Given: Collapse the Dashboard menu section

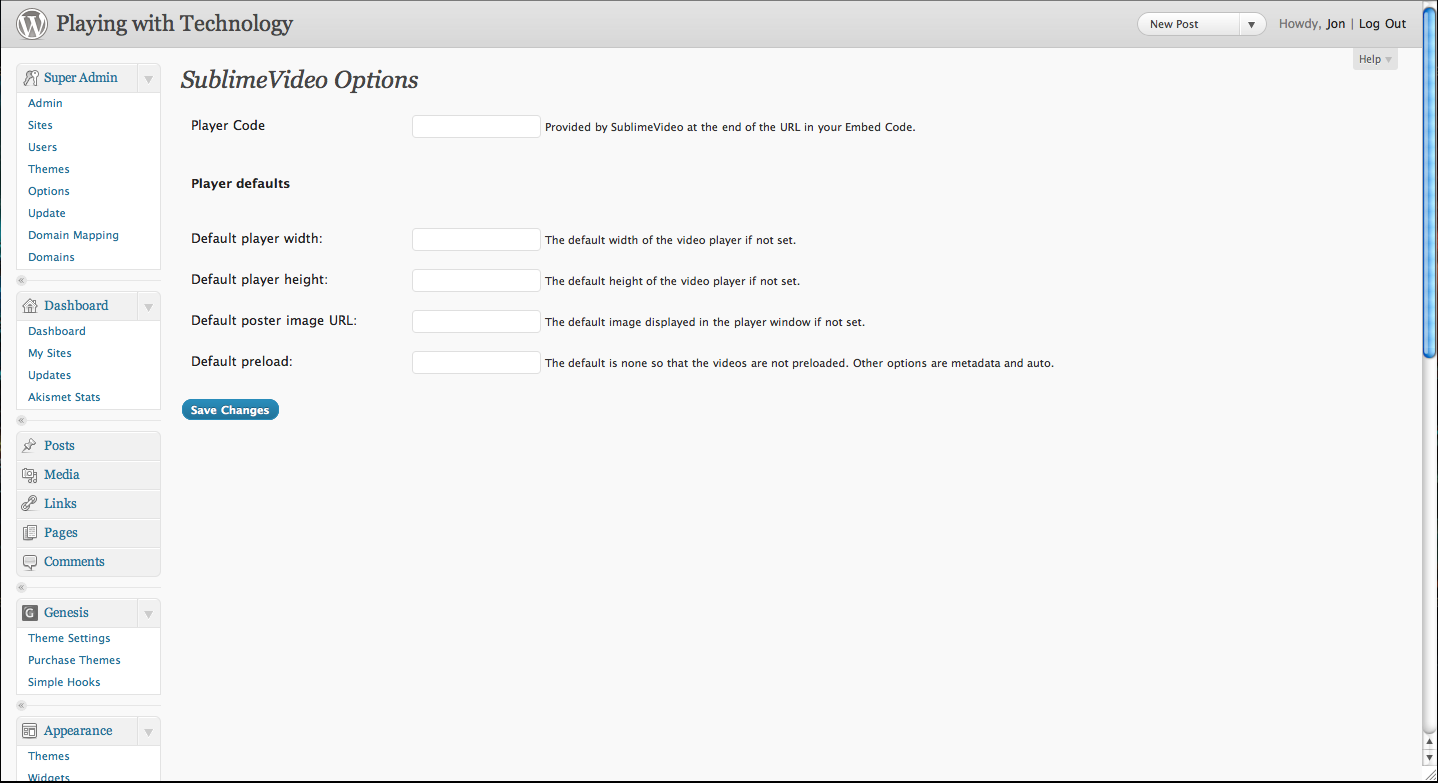Looking at the screenshot, I should pyautogui.click(x=148, y=306).
